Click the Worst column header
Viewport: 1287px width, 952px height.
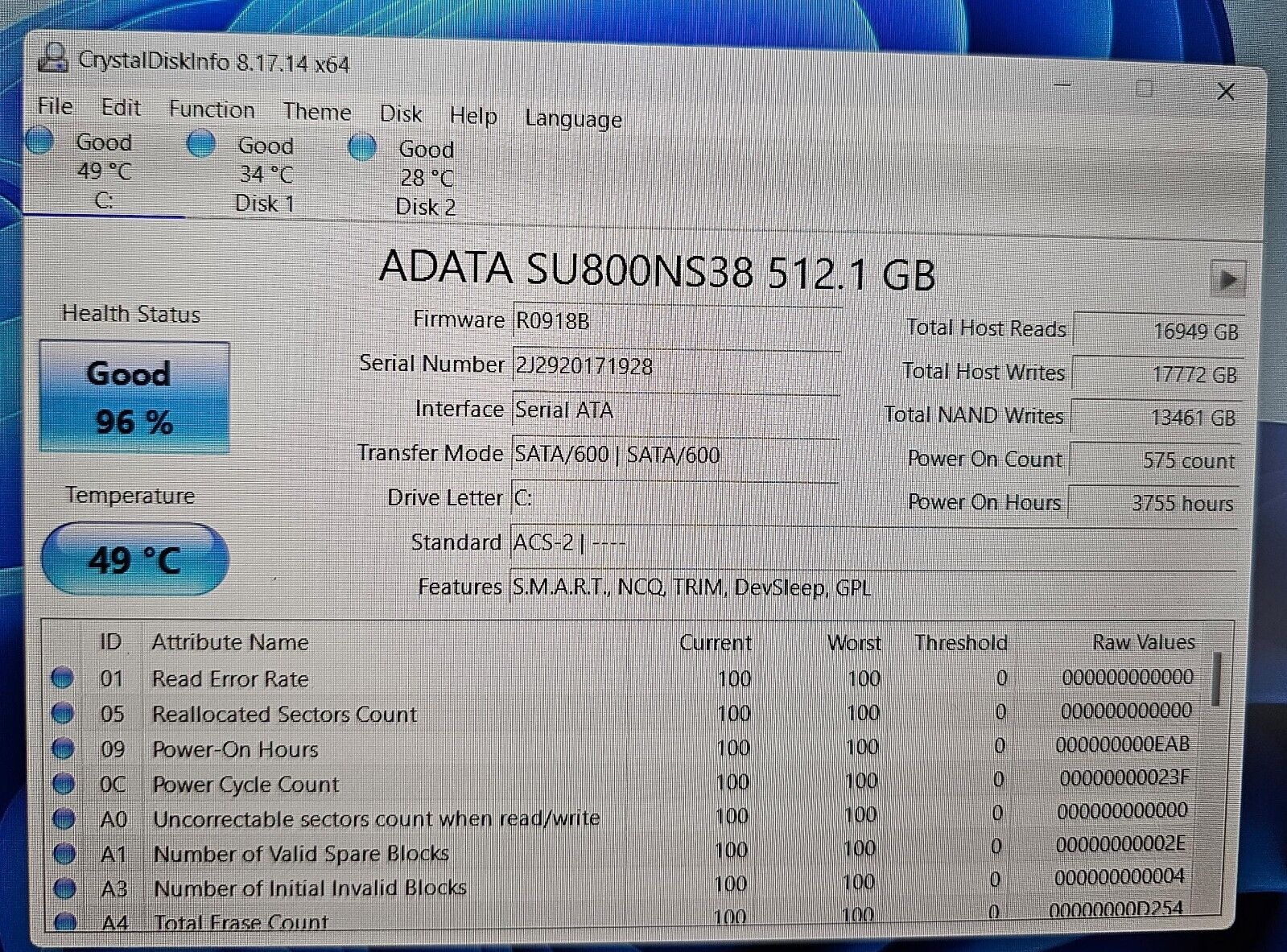click(x=854, y=642)
